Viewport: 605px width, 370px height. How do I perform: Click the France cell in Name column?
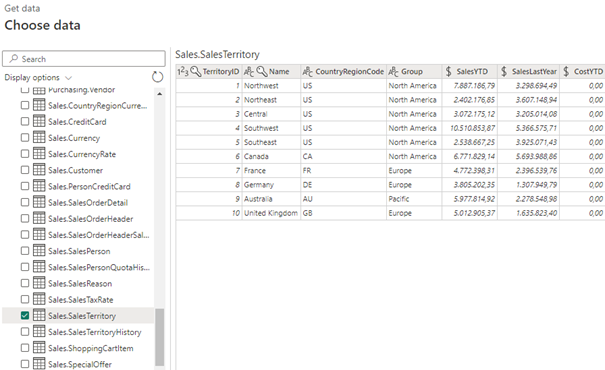pyautogui.click(x=271, y=171)
